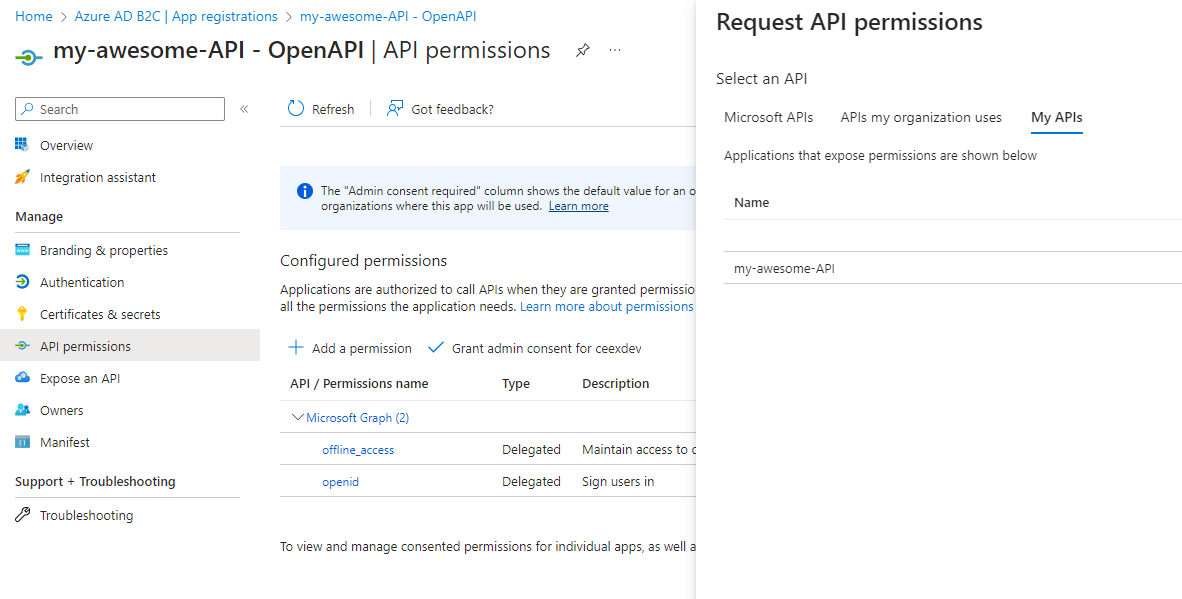The height and width of the screenshot is (599, 1182).
Task: Click the Sign users in description
Action: (618, 481)
